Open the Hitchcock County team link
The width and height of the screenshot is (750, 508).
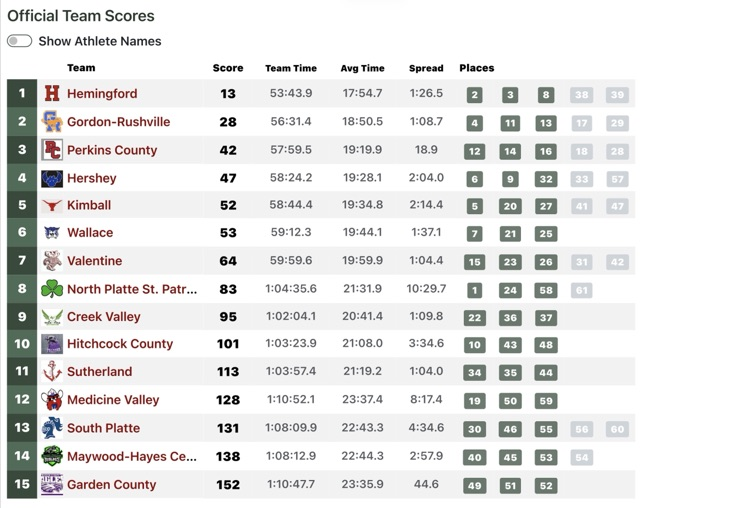pyautogui.click(x=120, y=344)
